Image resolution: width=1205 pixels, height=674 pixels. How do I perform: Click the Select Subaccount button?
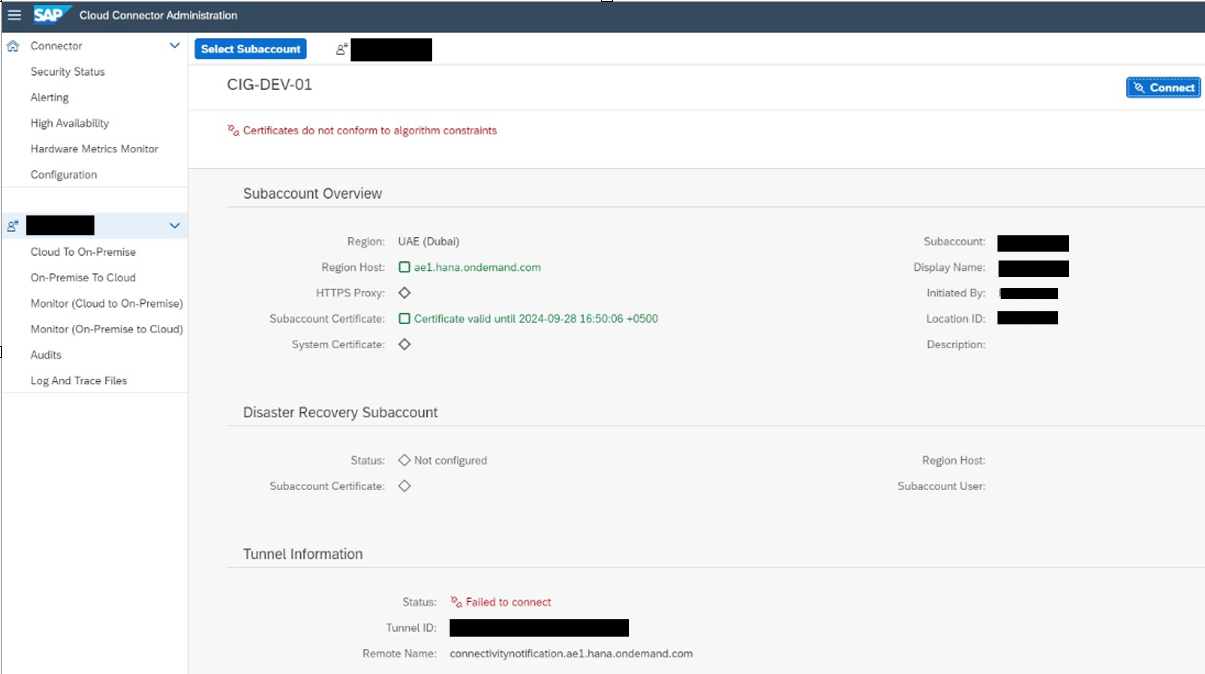pyautogui.click(x=250, y=49)
